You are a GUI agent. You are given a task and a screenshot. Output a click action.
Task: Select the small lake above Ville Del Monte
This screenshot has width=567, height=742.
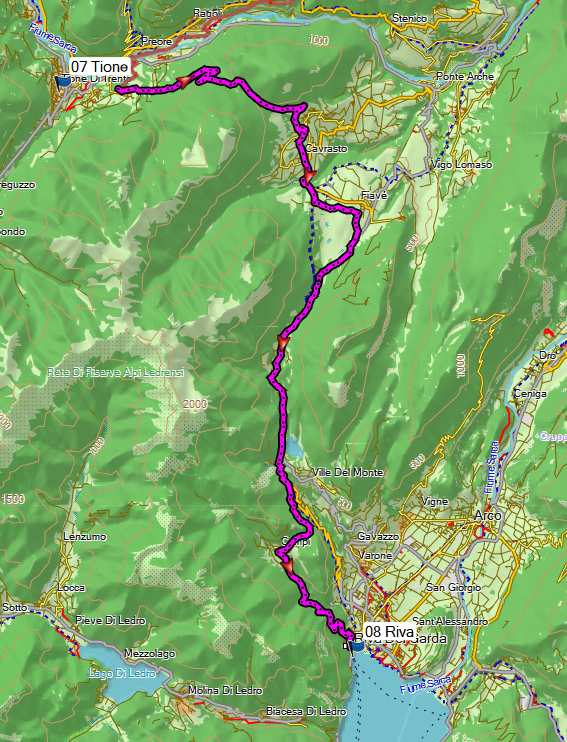click(294, 447)
